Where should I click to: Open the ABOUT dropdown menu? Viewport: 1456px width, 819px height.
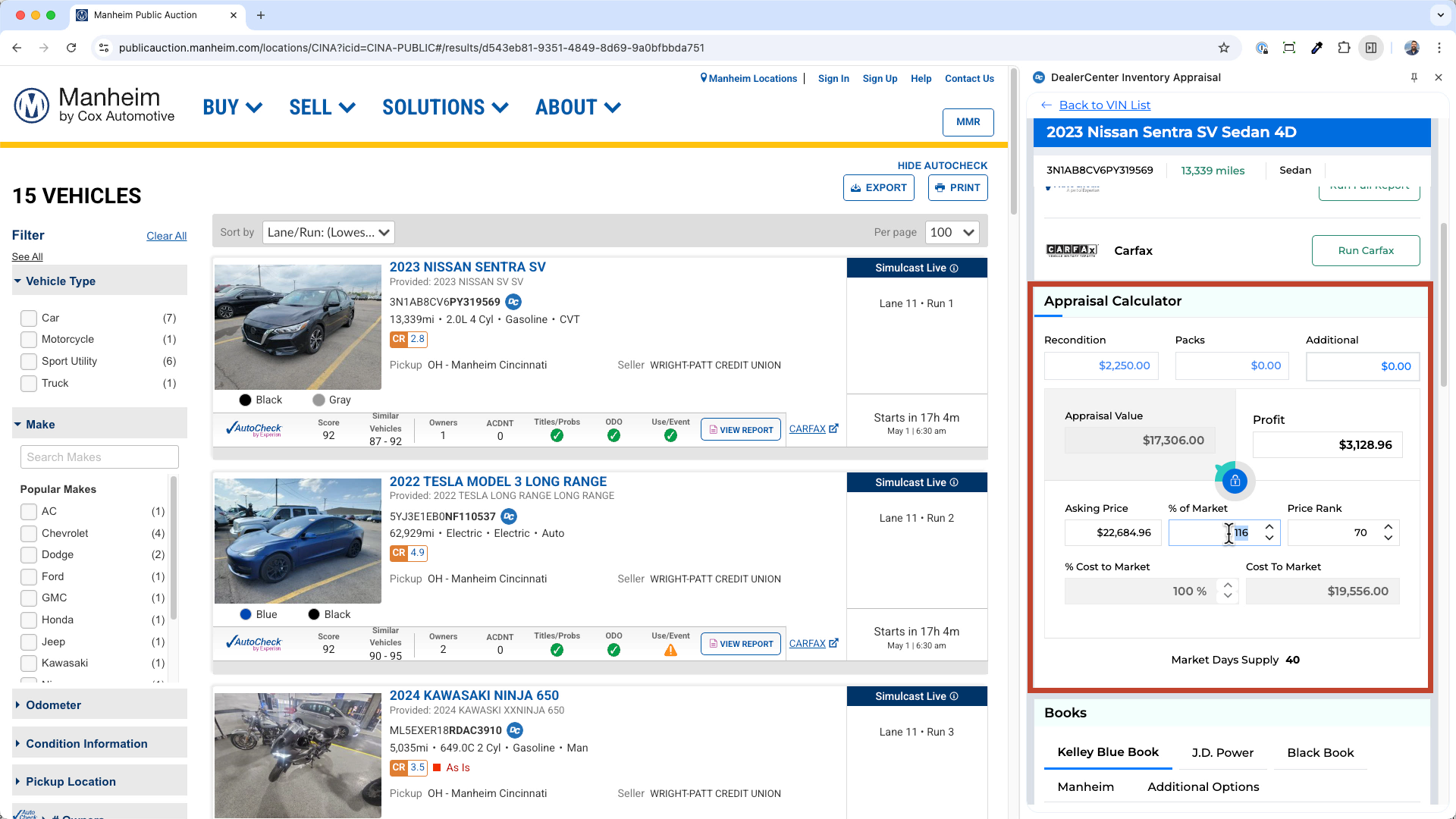point(578,108)
